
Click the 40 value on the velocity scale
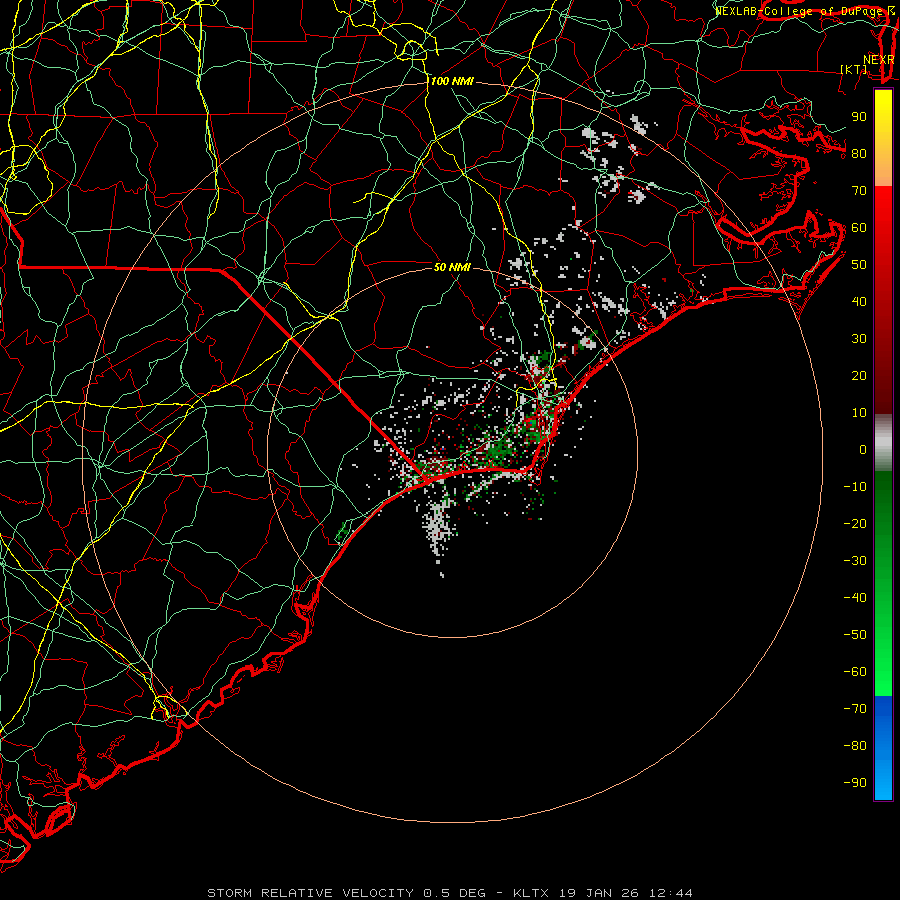[859, 302]
